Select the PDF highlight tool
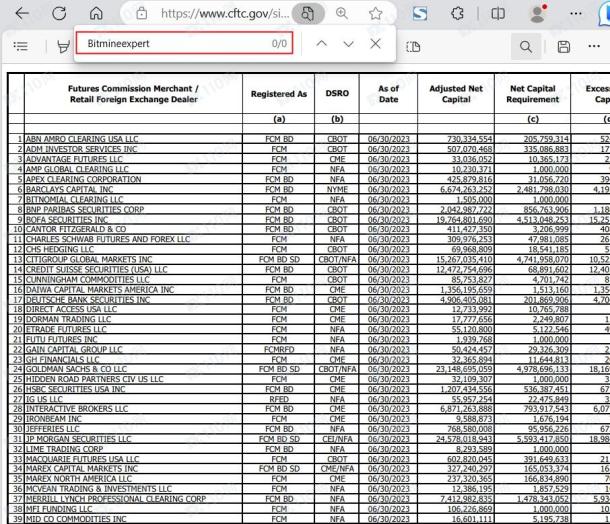 [63, 47]
